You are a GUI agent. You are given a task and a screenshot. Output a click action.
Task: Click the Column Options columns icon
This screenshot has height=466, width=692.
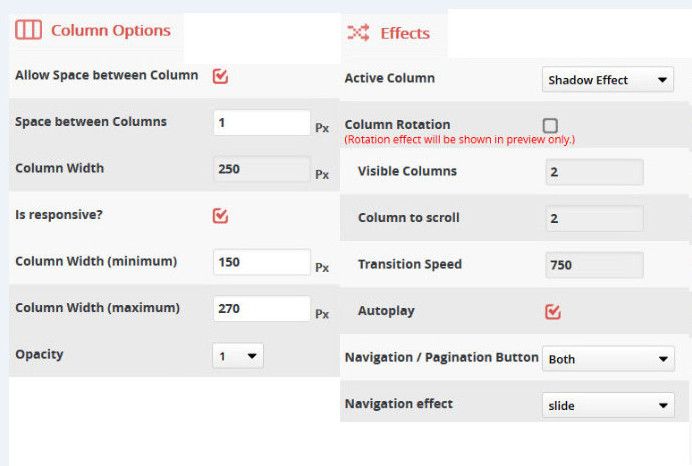[28, 30]
